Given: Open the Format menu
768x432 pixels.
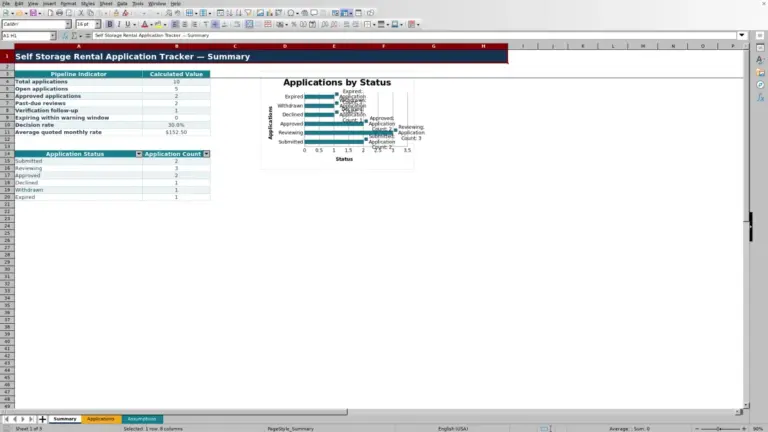Looking at the screenshot, I should (x=68, y=3).
